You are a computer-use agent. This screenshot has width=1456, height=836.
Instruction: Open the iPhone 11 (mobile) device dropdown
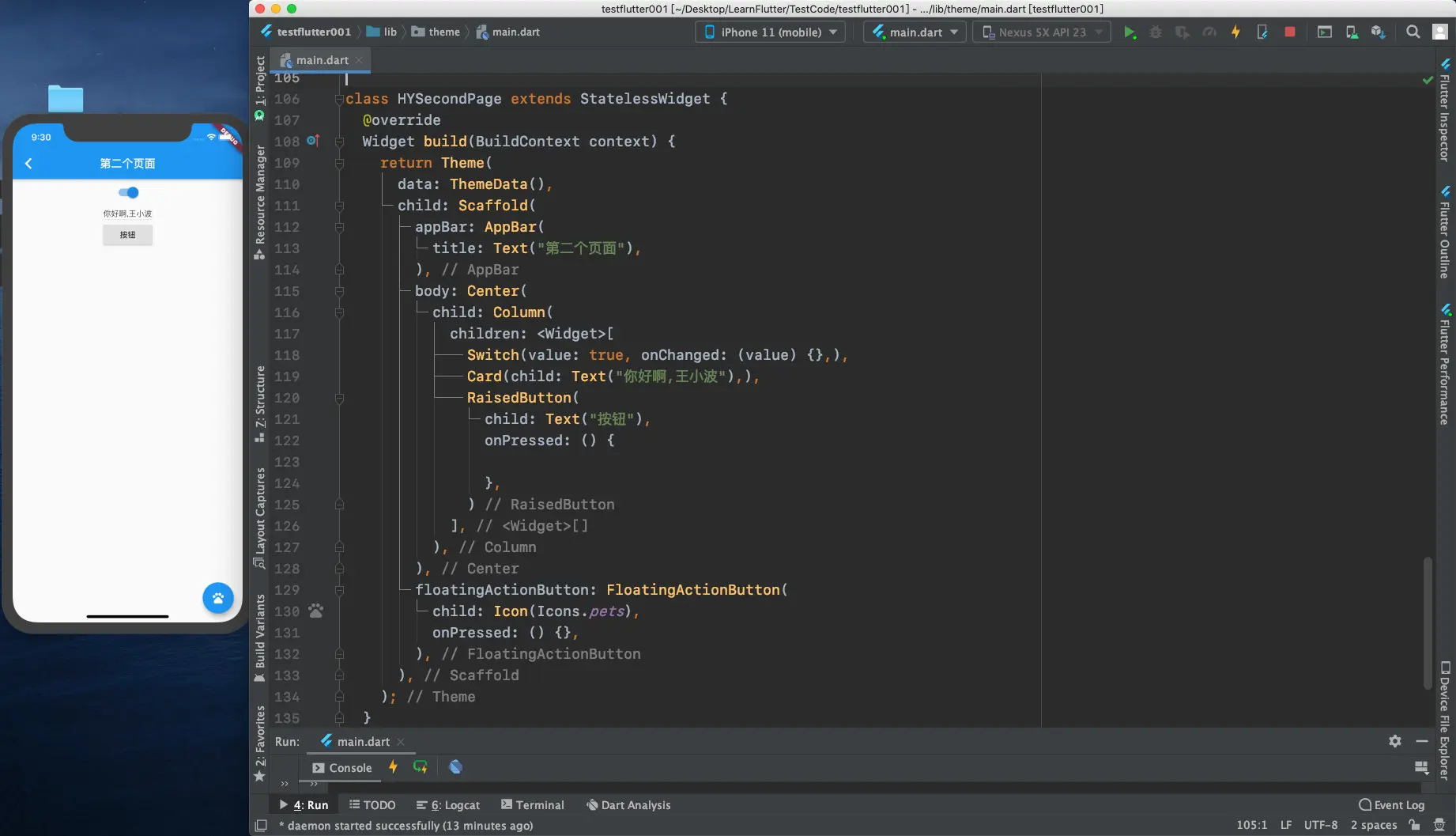click(770, 32)
